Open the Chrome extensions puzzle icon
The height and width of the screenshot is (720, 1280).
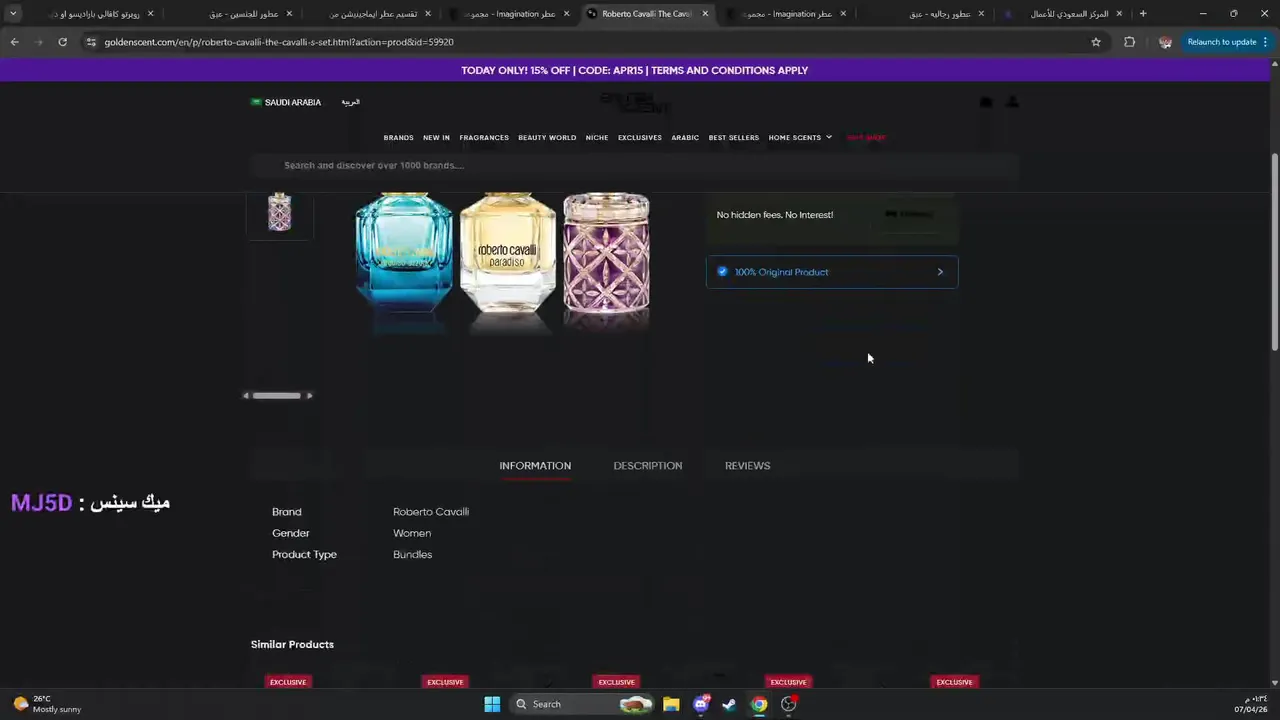tap(1130, 42)
